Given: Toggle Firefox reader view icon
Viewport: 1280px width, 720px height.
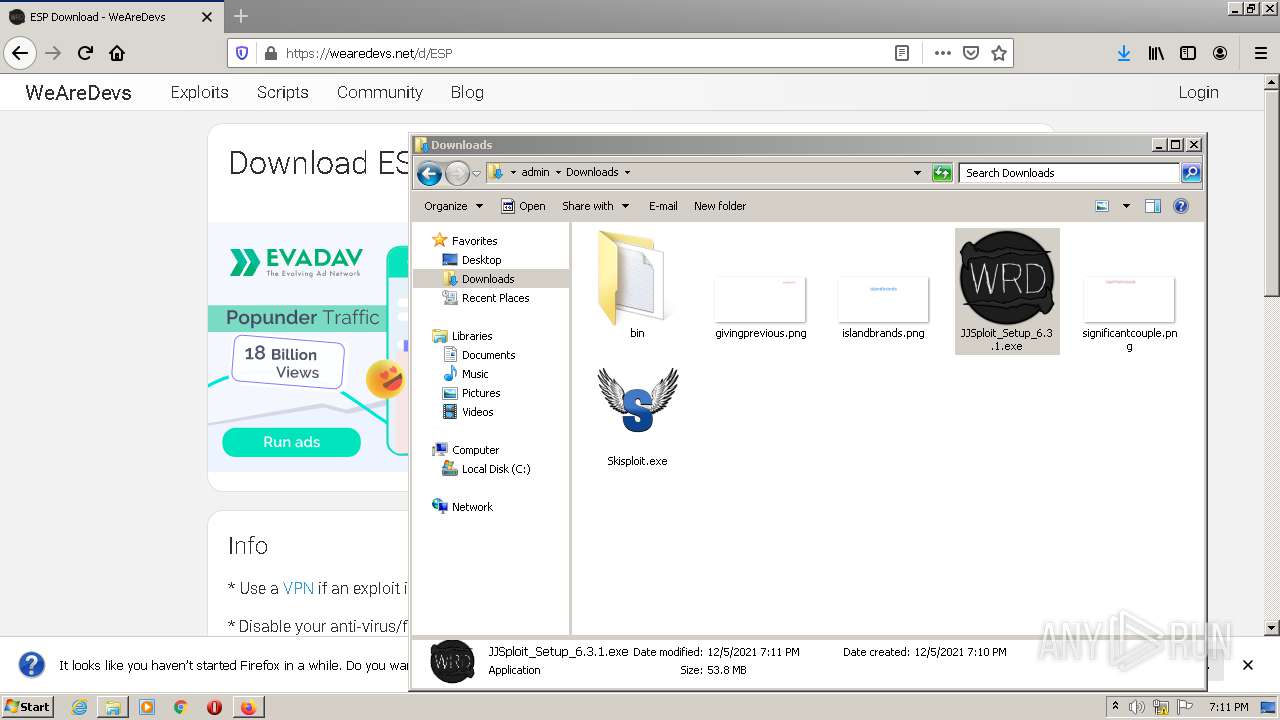Looking at the screenshot, I should pos(902,53).
